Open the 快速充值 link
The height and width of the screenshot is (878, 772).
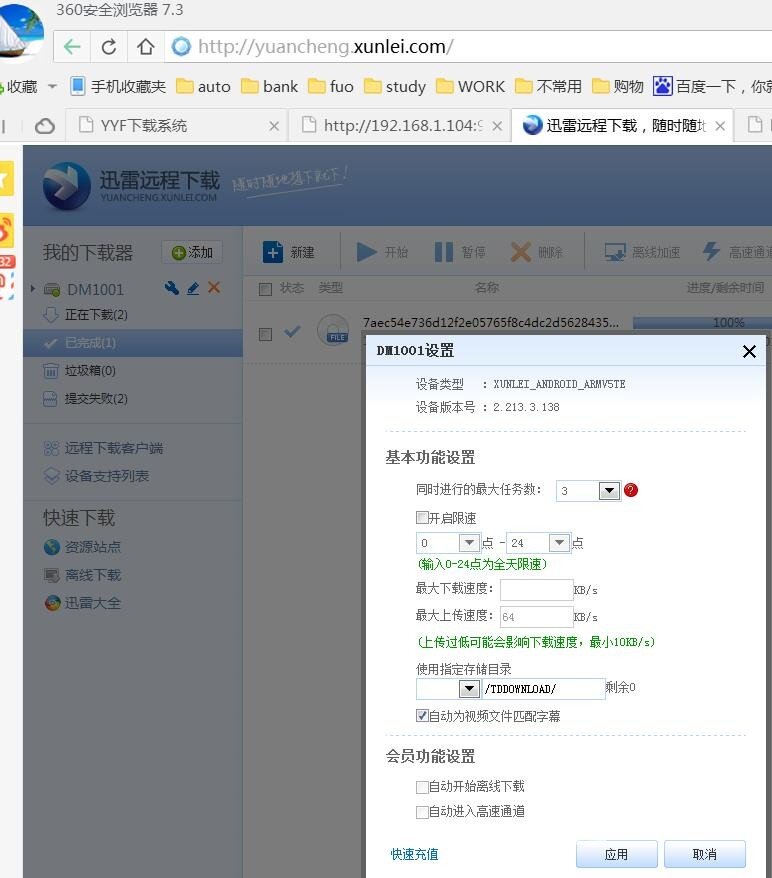pos(414,854)
